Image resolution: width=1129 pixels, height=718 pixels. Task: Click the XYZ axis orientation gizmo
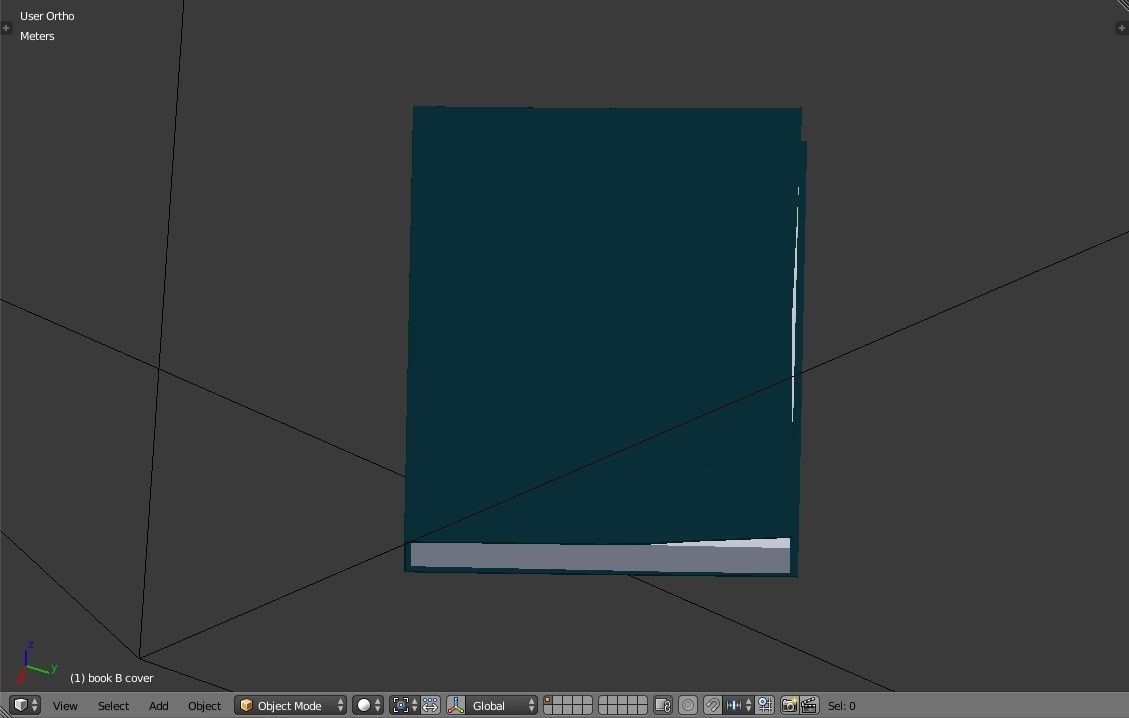[35, 663]
